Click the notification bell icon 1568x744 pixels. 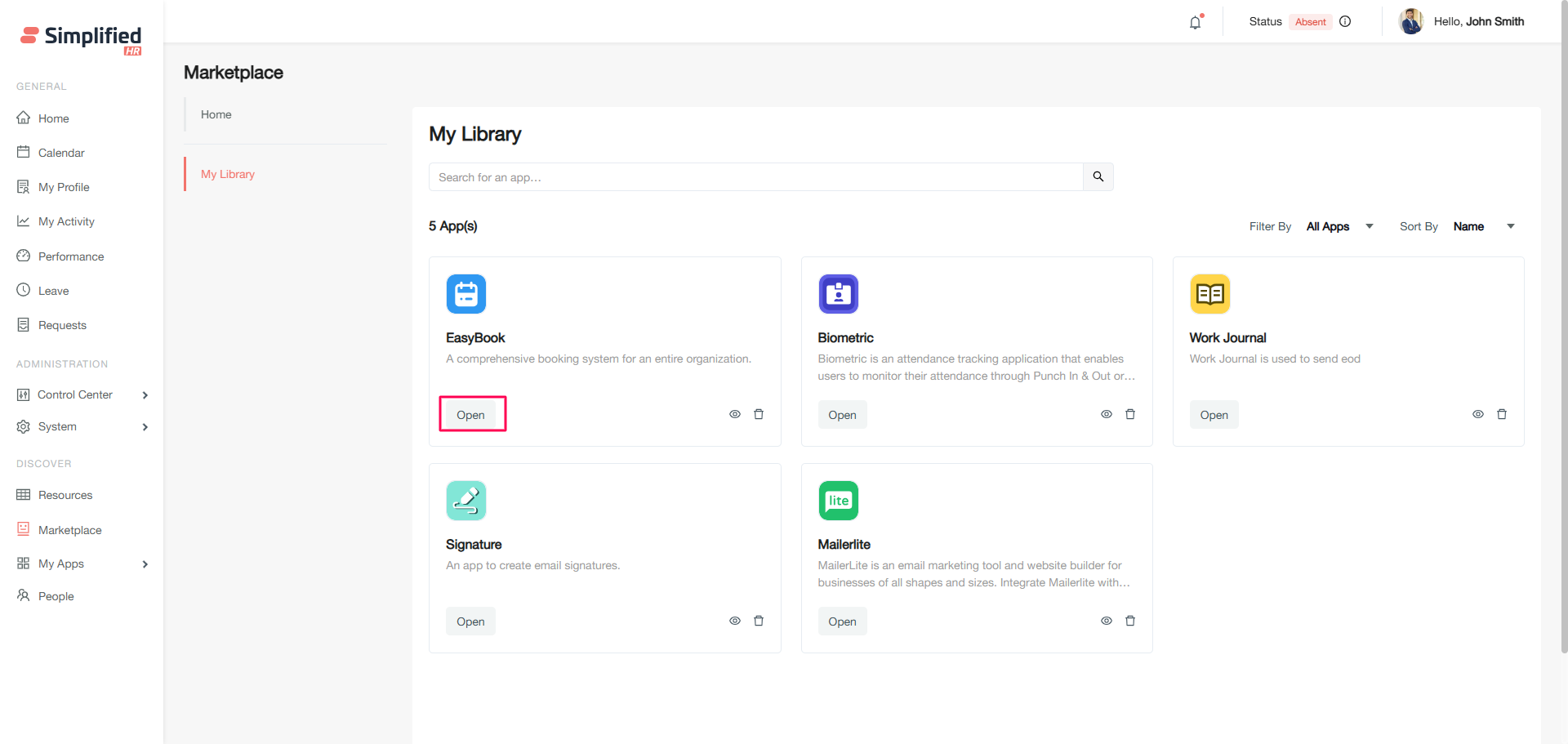[1195, 22]
